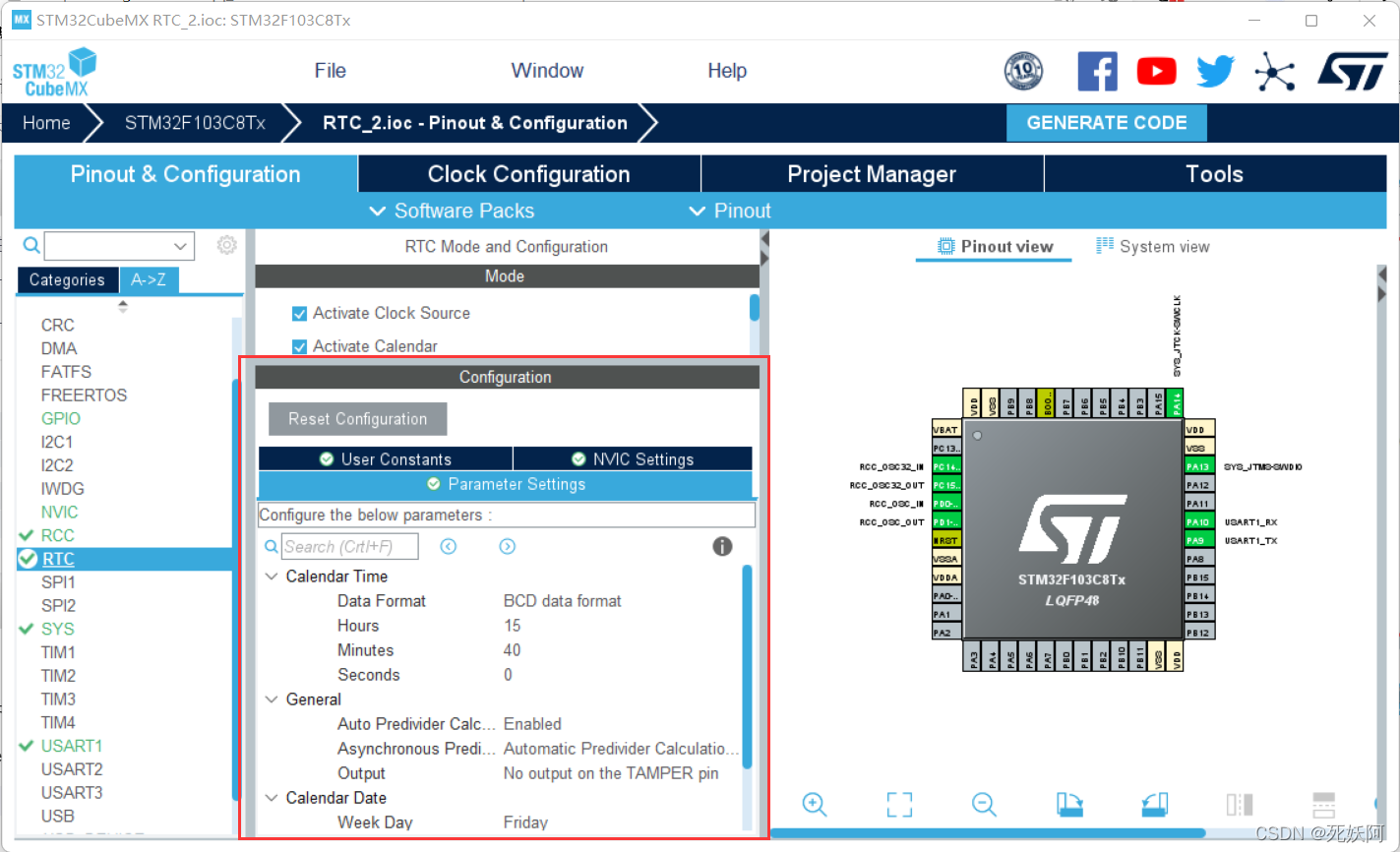1400x852 pixels.
Task: Select pin PA13 on the chip
Action: coord(1197,466)
